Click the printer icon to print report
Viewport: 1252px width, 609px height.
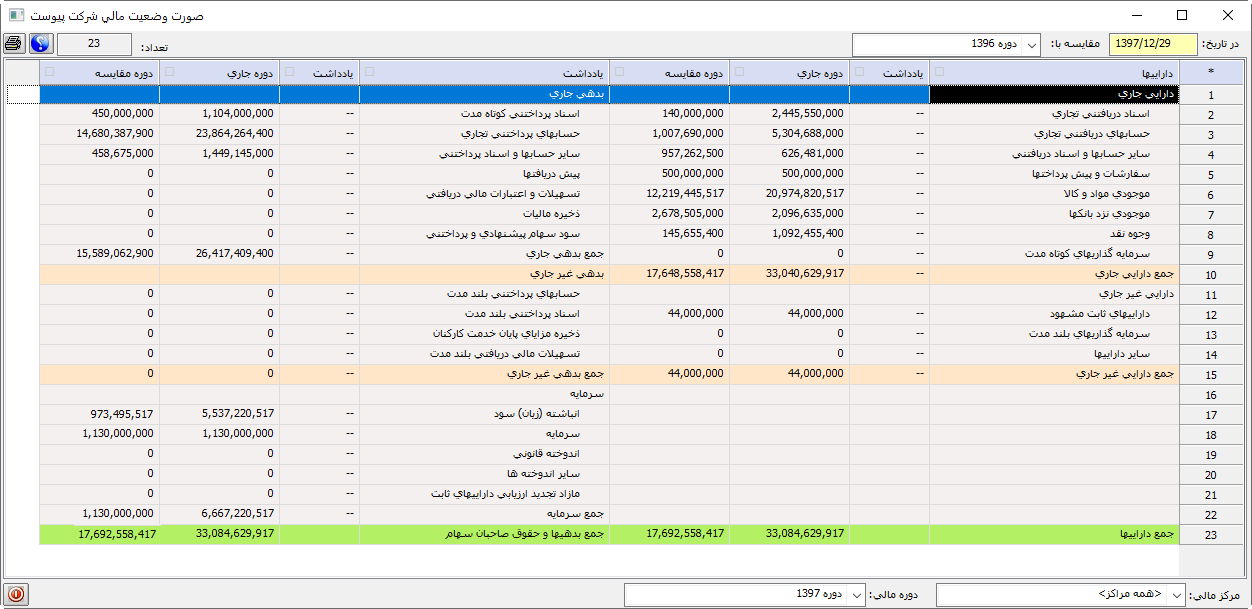point(14,44)
